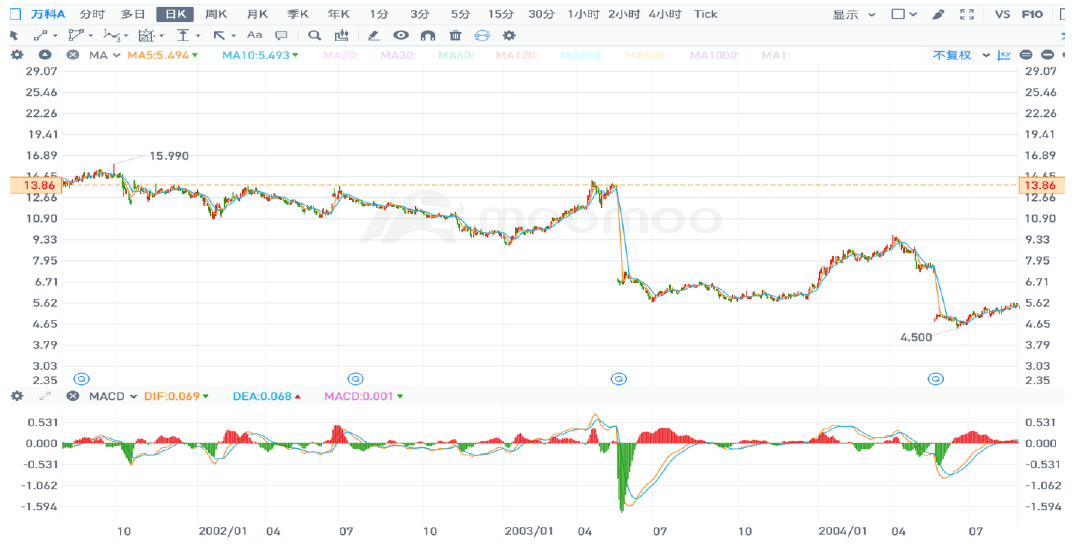1072x545 pixels.
Task: Open the 不复权 adjustment dropdown
Action: [x=960, y=55]
